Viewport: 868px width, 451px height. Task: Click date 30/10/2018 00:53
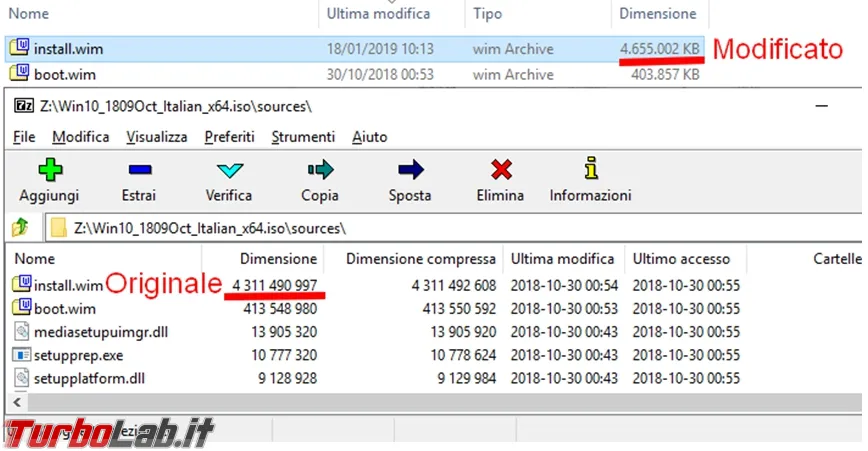tap(380, 74)
